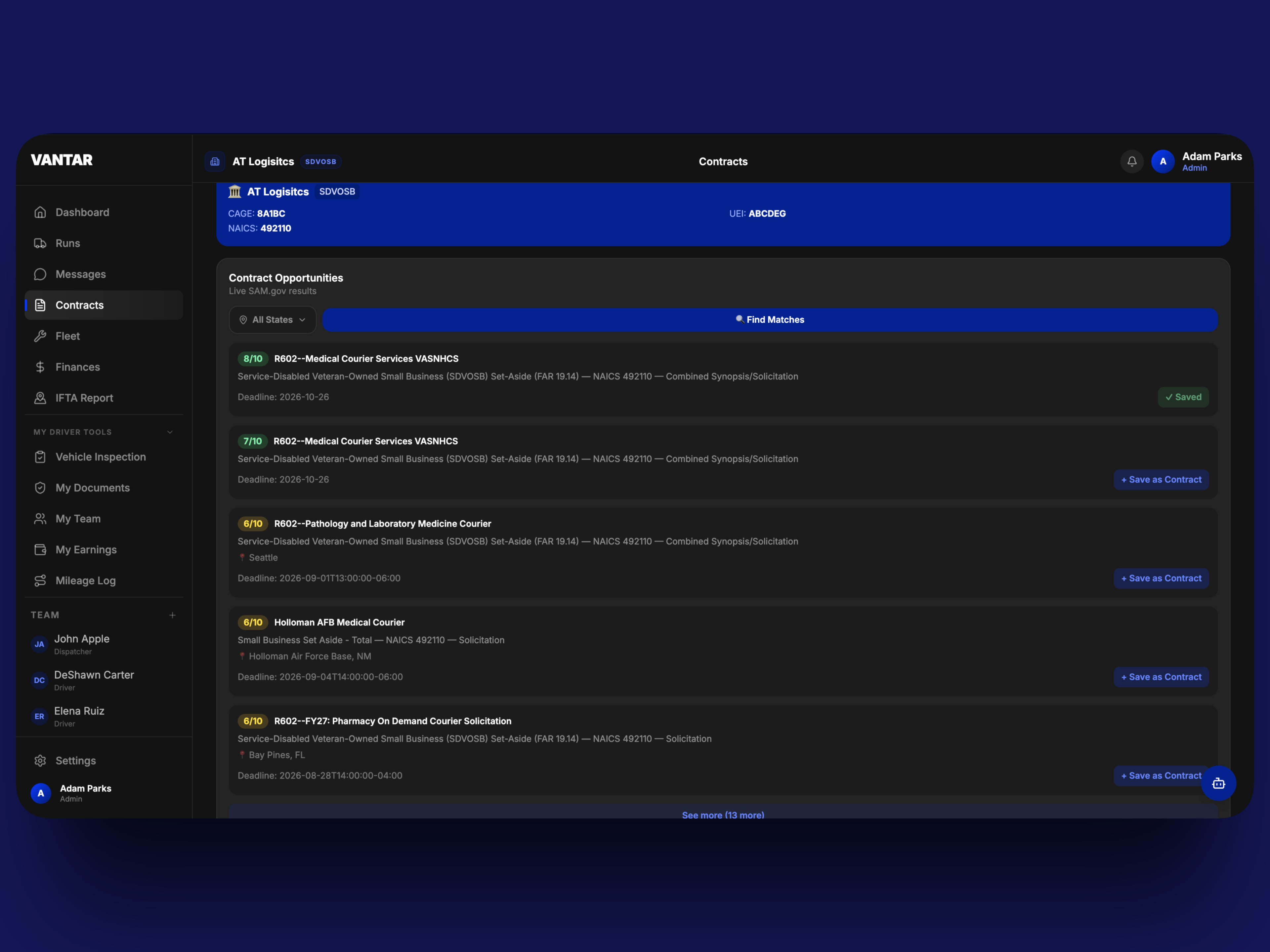Click Adam Parks name in top bar
The width and height of the screenshot is (1270, 952).
tap(1212, 157)
